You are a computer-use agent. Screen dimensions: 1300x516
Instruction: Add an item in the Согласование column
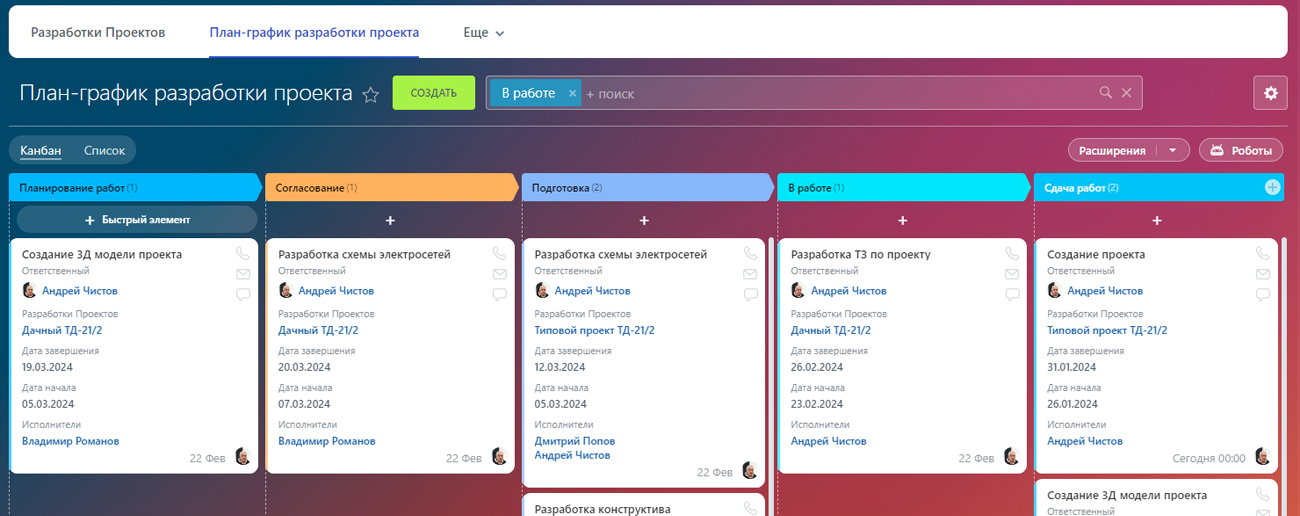tap(390, 220)
